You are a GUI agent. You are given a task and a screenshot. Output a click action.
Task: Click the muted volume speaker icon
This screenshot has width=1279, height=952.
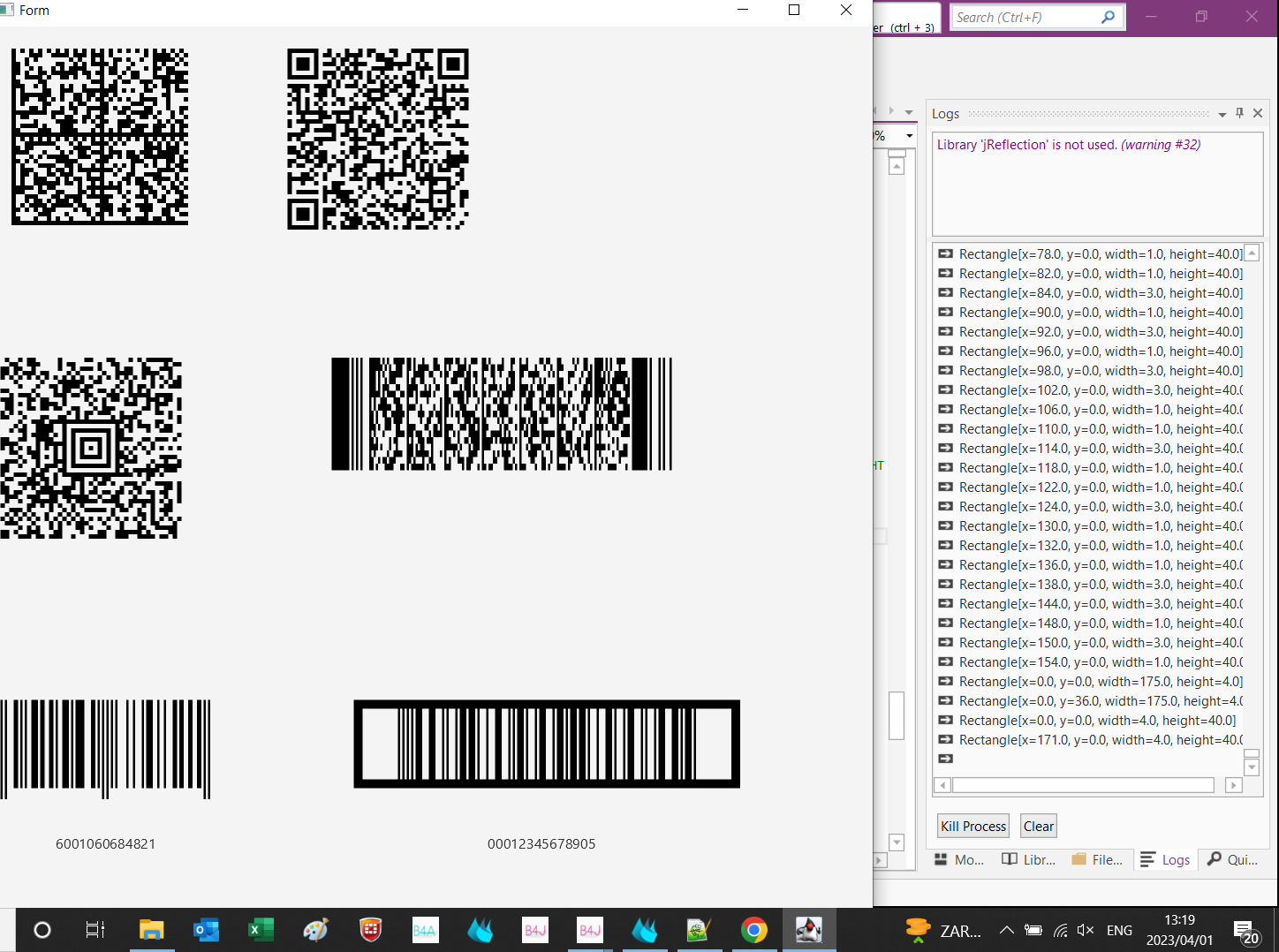pyautogui.click(x=1086, y=930)
